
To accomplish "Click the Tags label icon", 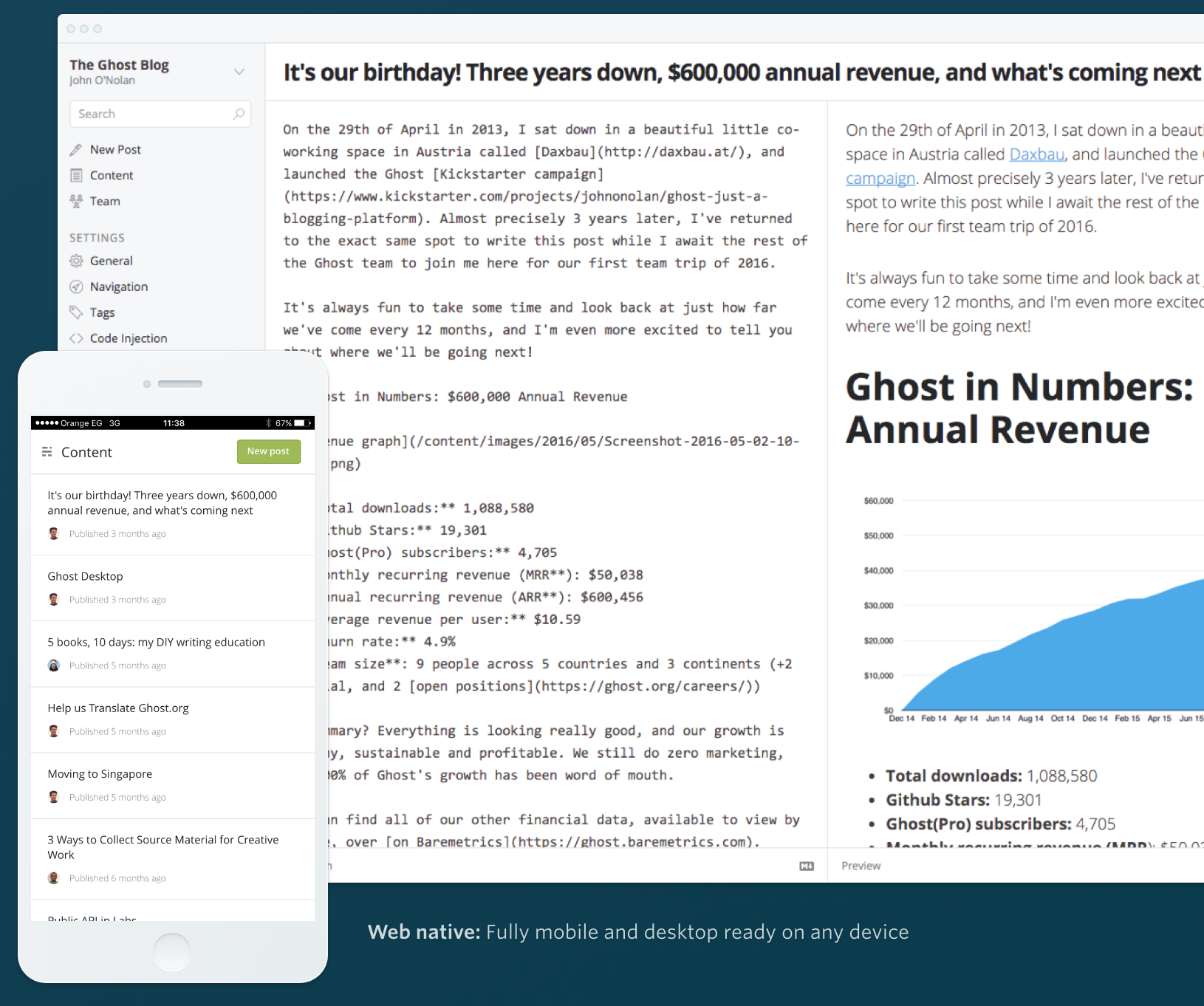I will (x=76, y=312).
